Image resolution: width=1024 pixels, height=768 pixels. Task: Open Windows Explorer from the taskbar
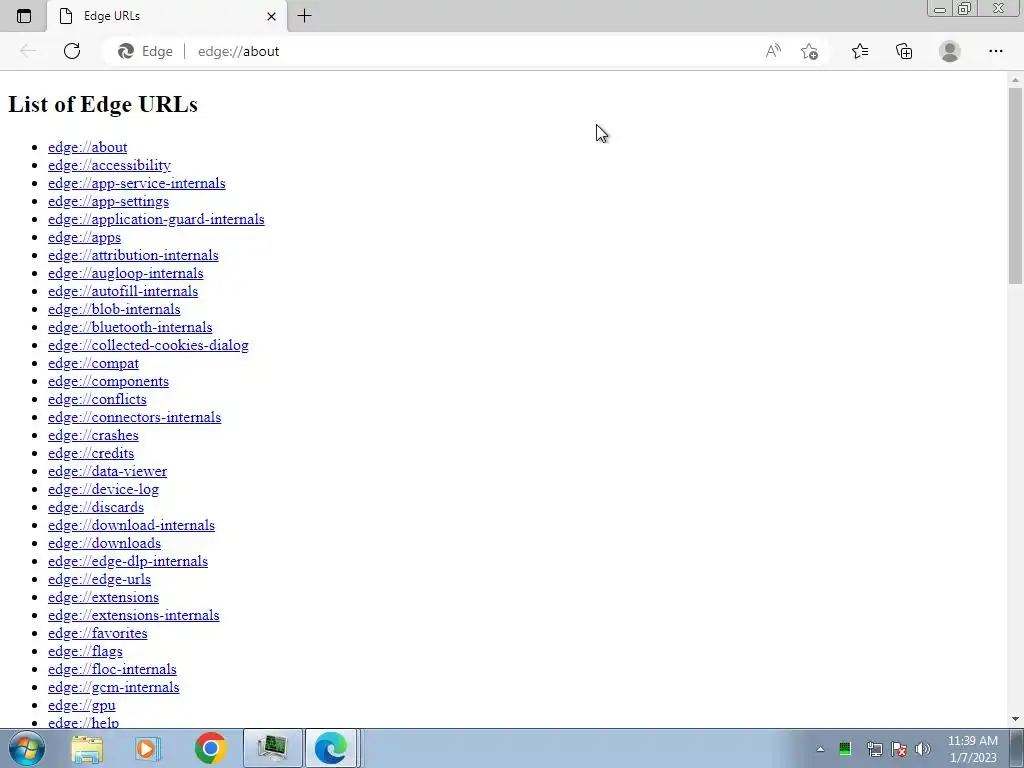click(x=87, y=748)
